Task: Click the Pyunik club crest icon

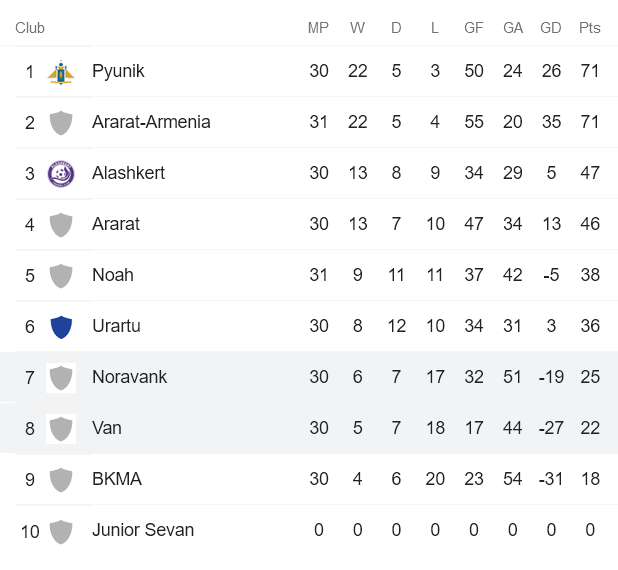Action: pos(61,72)
